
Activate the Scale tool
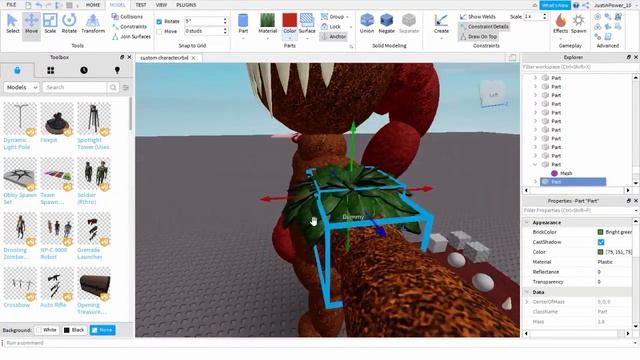(50, 24)
